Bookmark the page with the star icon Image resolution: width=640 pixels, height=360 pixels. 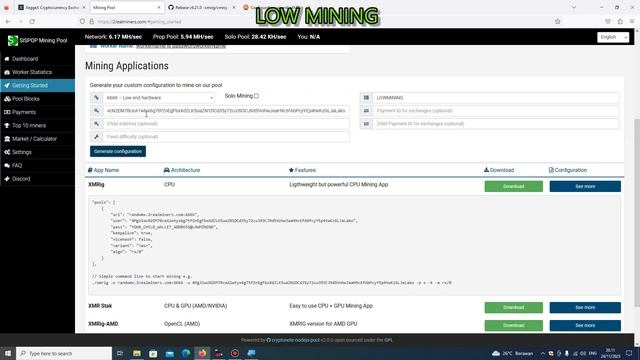[x=558, y=22]
